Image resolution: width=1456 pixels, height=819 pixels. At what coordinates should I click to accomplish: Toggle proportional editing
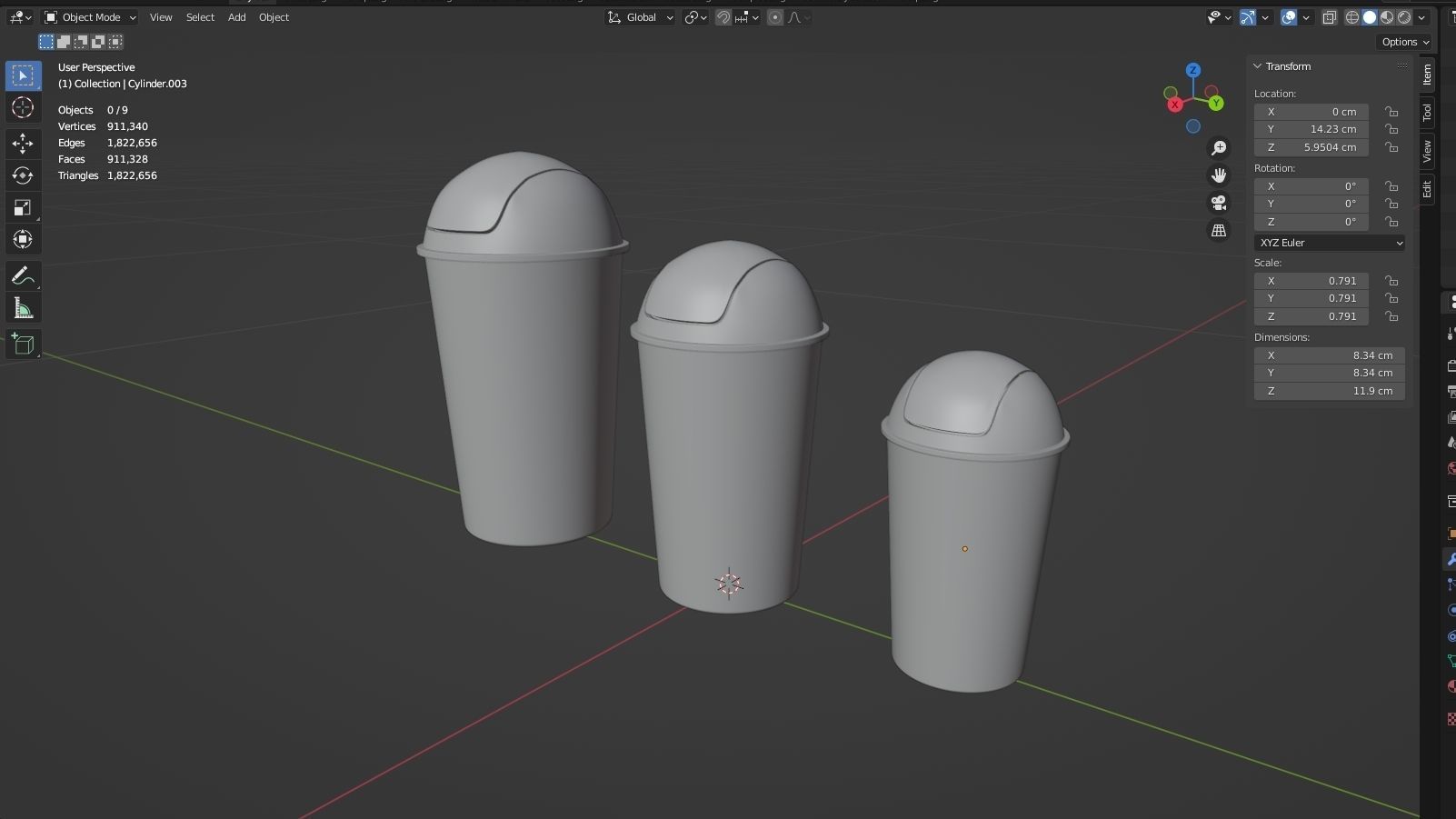tap(775, 17)
